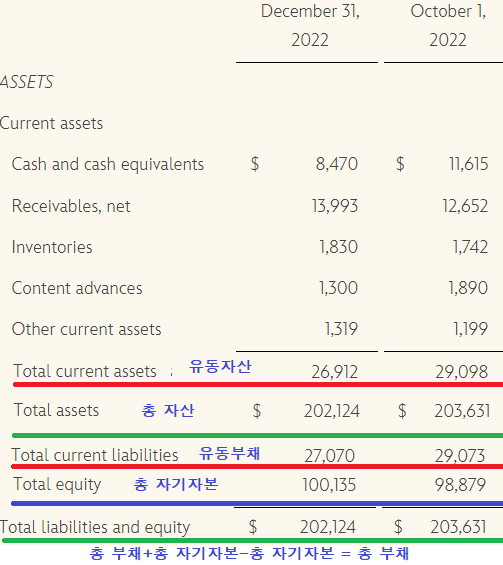The width and height of the screenshot is (503, 565).
Task: Select content advances value 1,890
Action: pos(468,288)
